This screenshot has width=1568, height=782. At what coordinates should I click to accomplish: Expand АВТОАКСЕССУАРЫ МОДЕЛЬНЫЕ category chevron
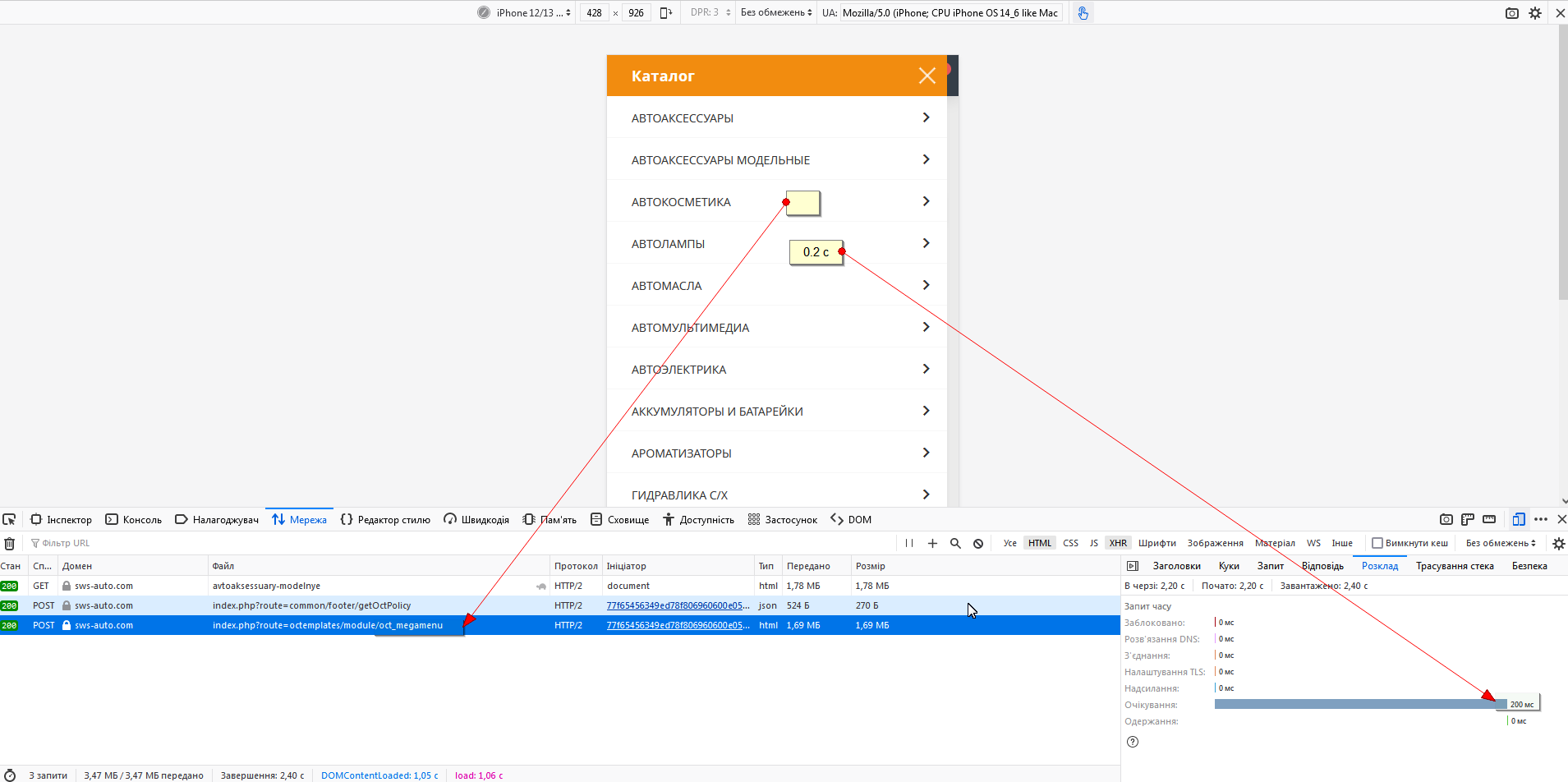[x=927, y=159]
